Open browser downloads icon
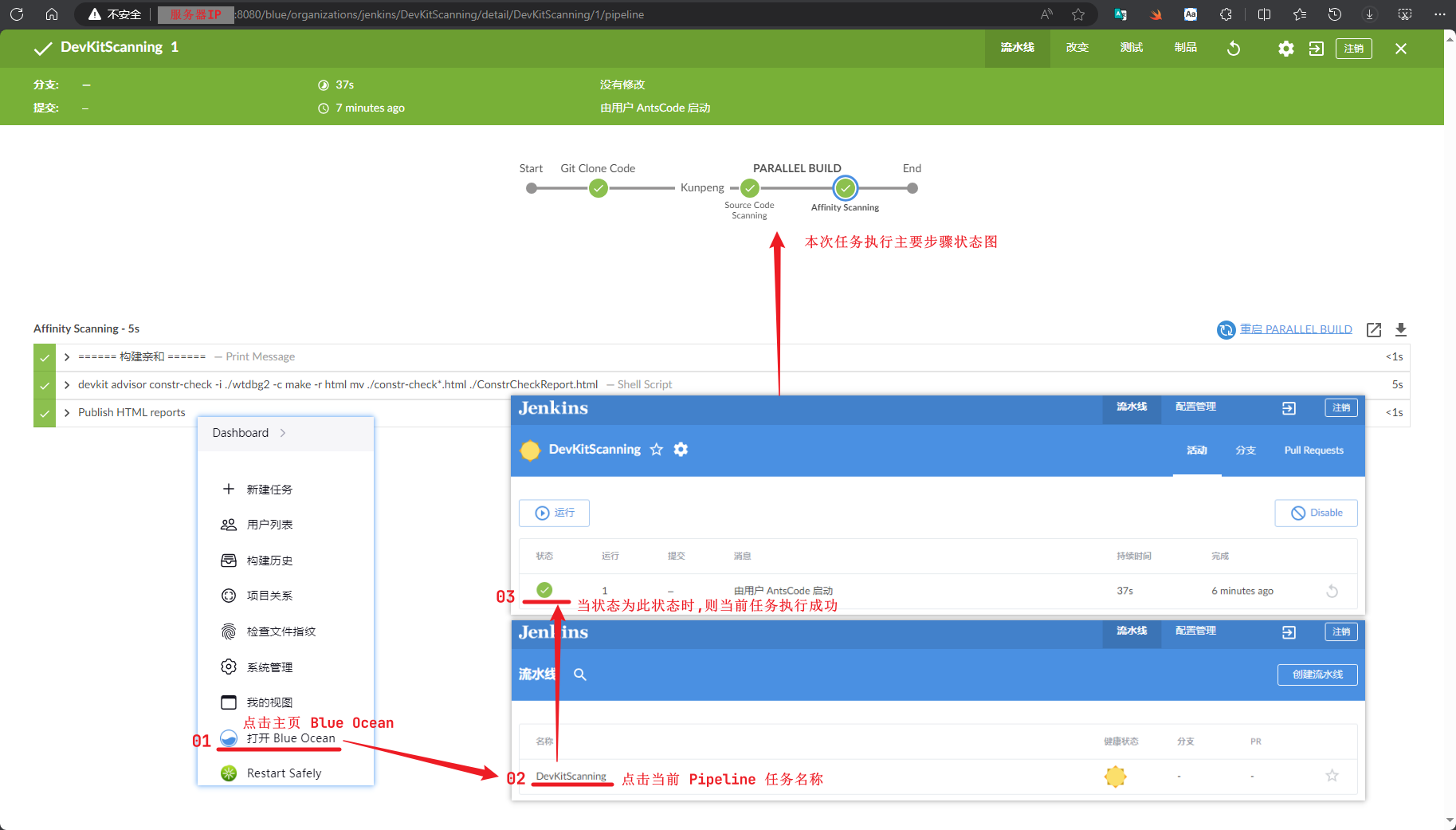1456x830 pixels. pyautogui.click(x=1370, y=14)
